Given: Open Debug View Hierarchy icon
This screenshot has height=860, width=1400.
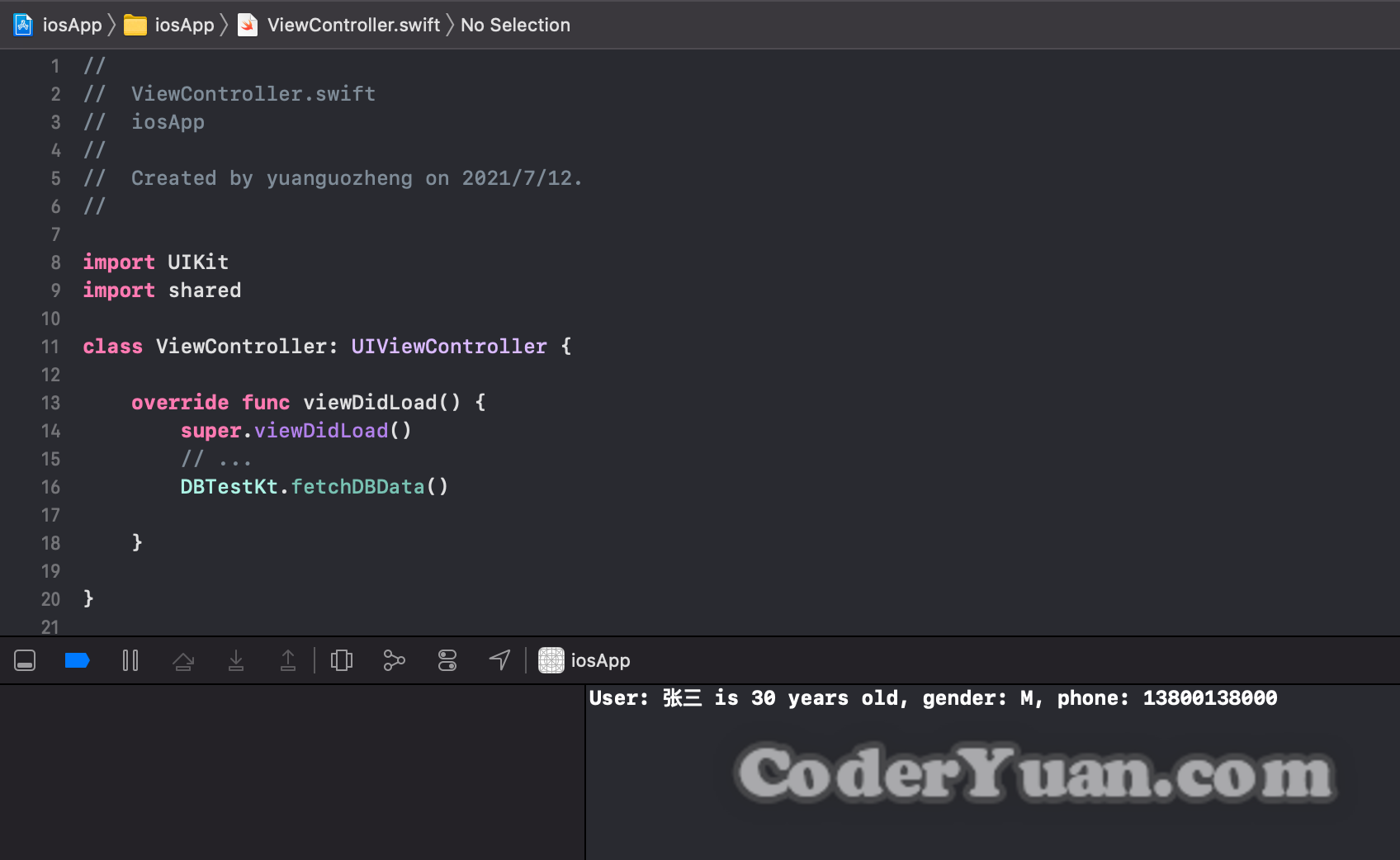Looking at the screenshot, I should click(x=342, y=660).
